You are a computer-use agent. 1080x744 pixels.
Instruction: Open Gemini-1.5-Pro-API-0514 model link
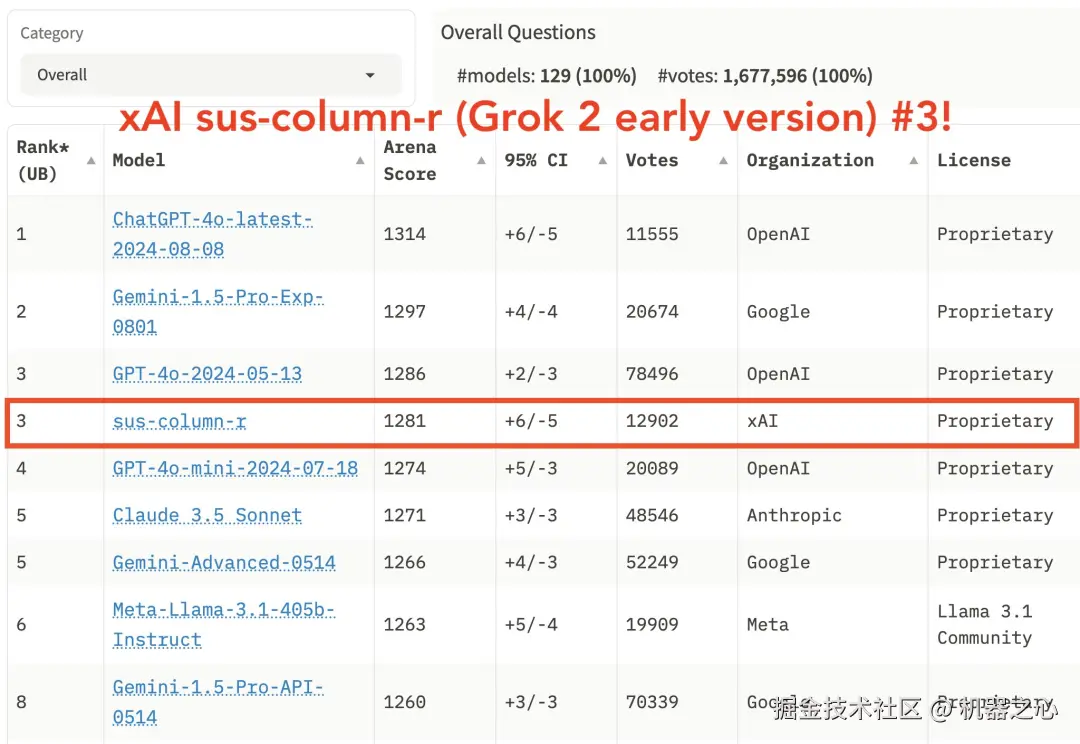tap(218, 702)
